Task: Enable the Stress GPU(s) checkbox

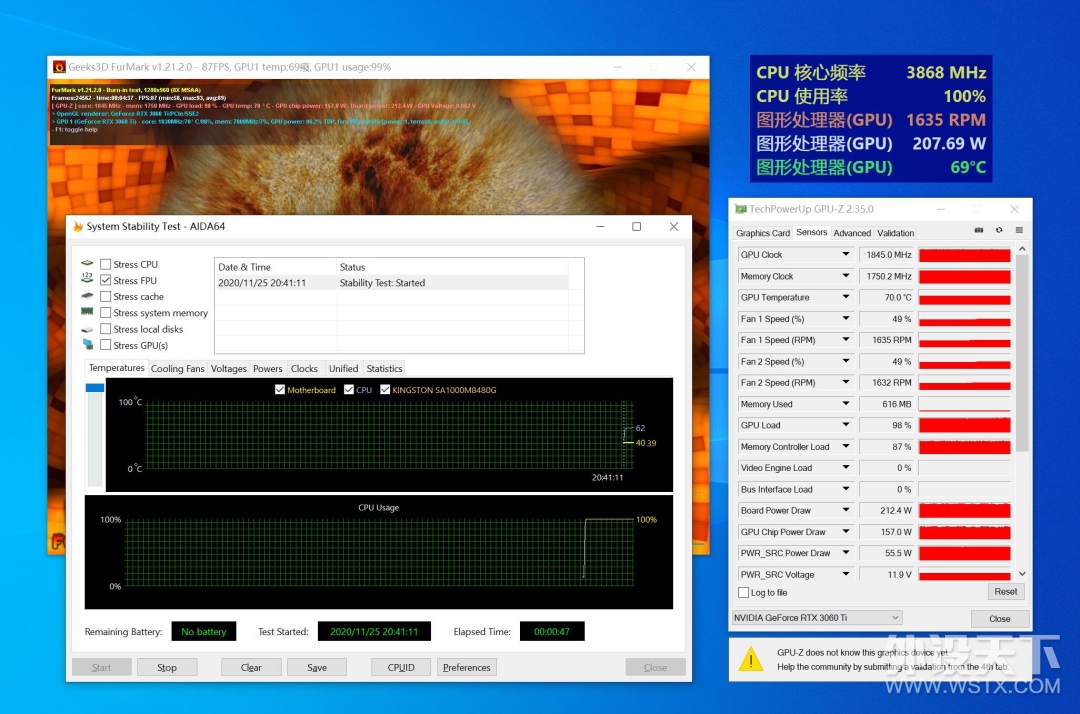Action: tap(105, 345)
